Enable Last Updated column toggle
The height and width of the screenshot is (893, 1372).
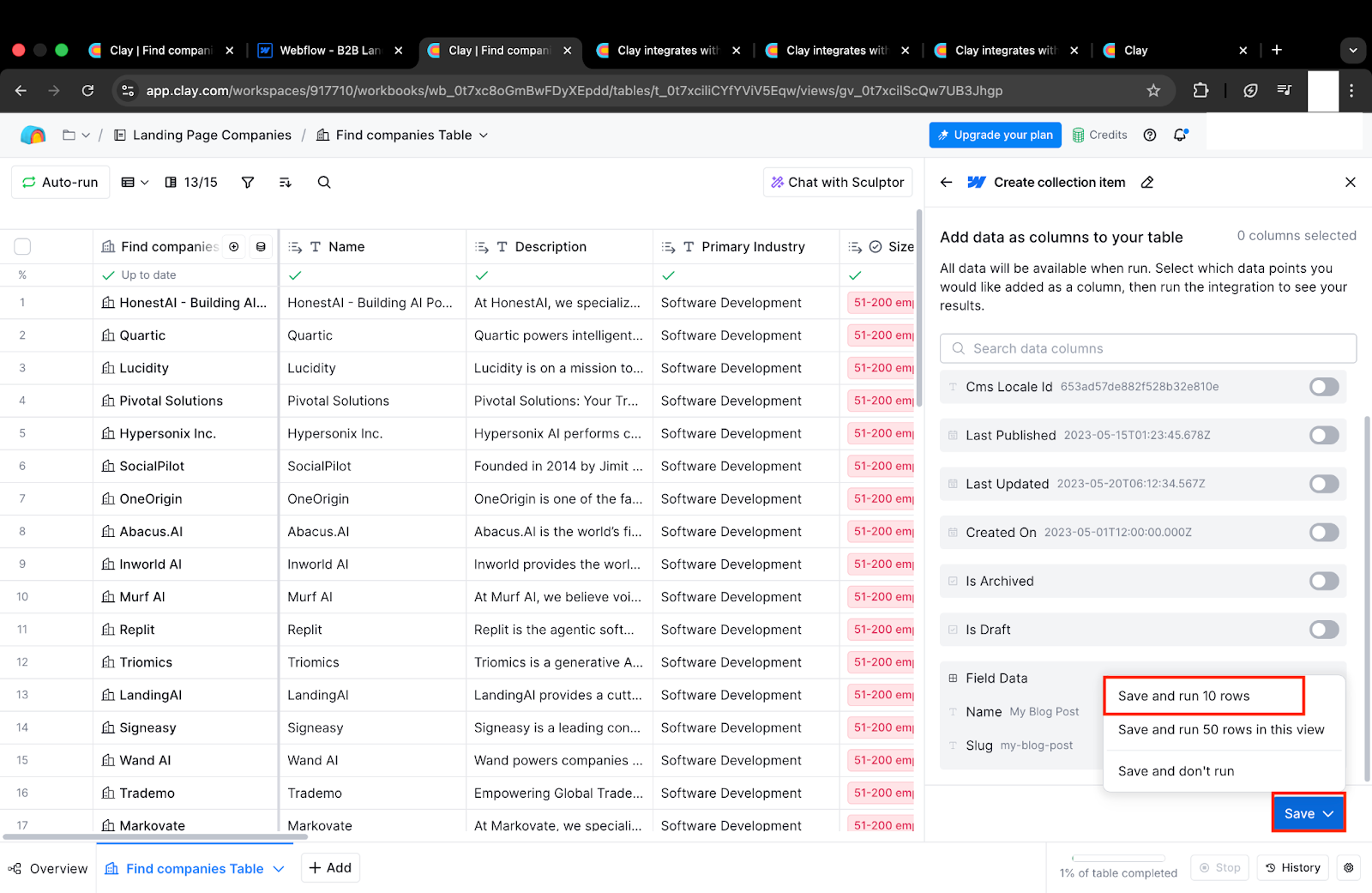pyautogui.click(x=1324, y=484)
